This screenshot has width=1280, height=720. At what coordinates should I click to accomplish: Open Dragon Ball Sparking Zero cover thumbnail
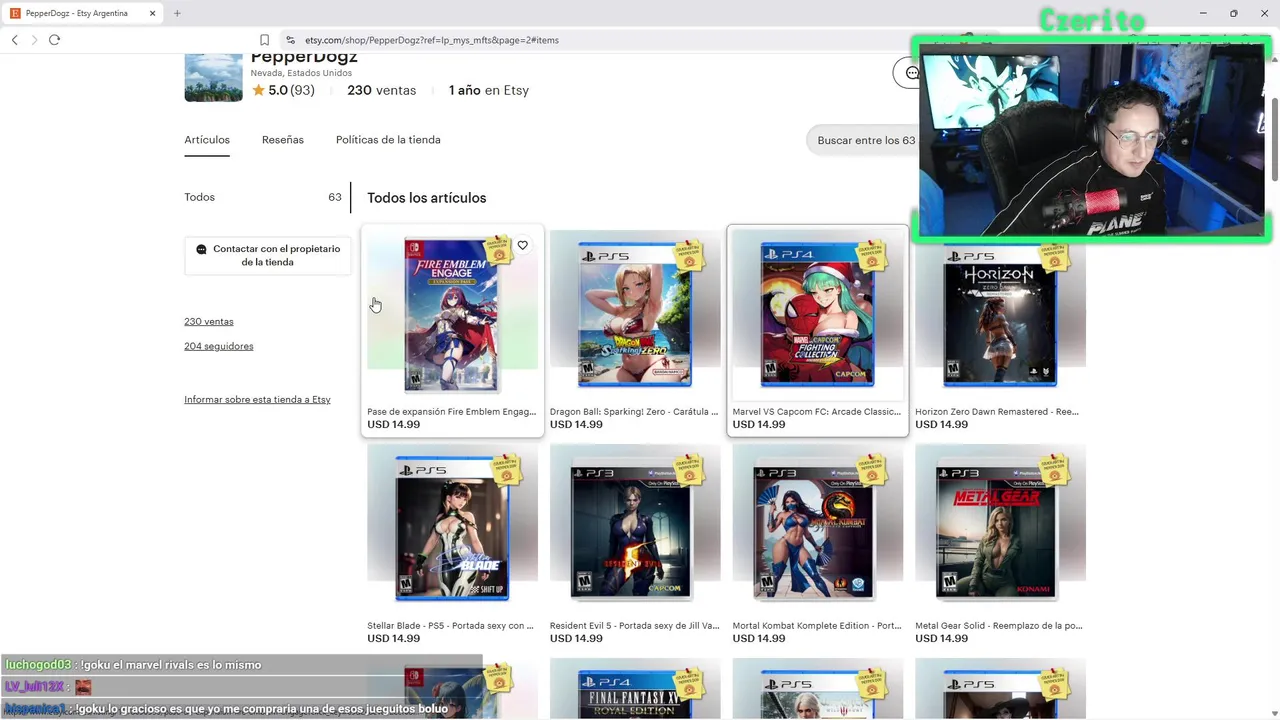tap(635, 314)
